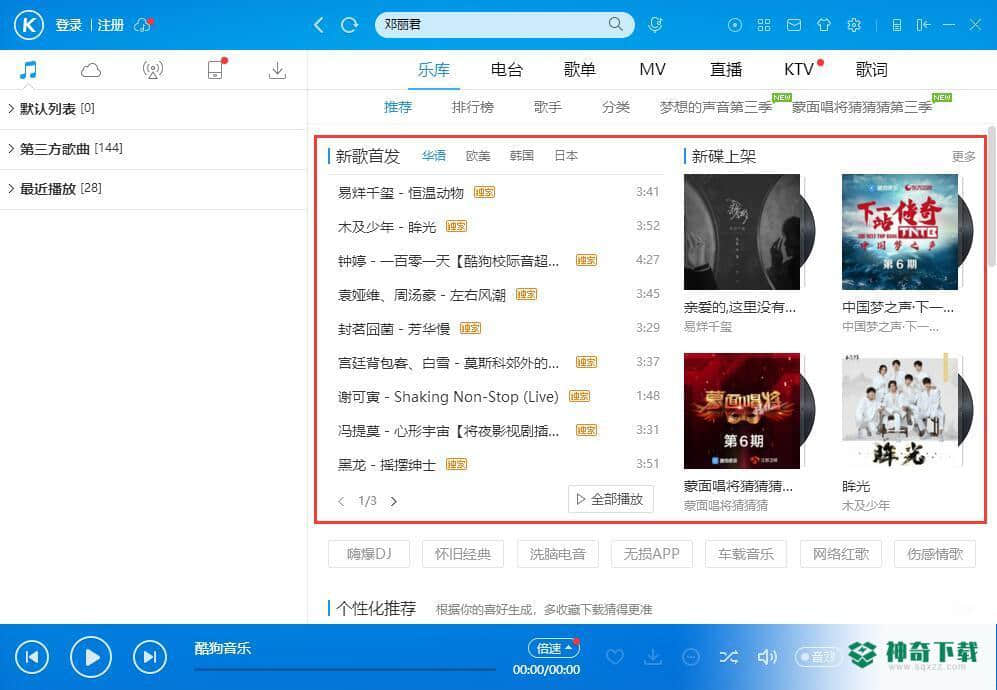
Task: Open the 歌手 sub-tab
Action: [547, 107]
